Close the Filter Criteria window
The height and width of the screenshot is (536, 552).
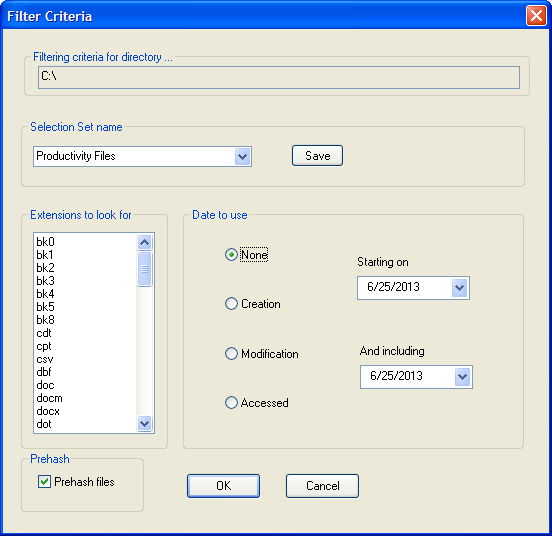pos(536,16)
